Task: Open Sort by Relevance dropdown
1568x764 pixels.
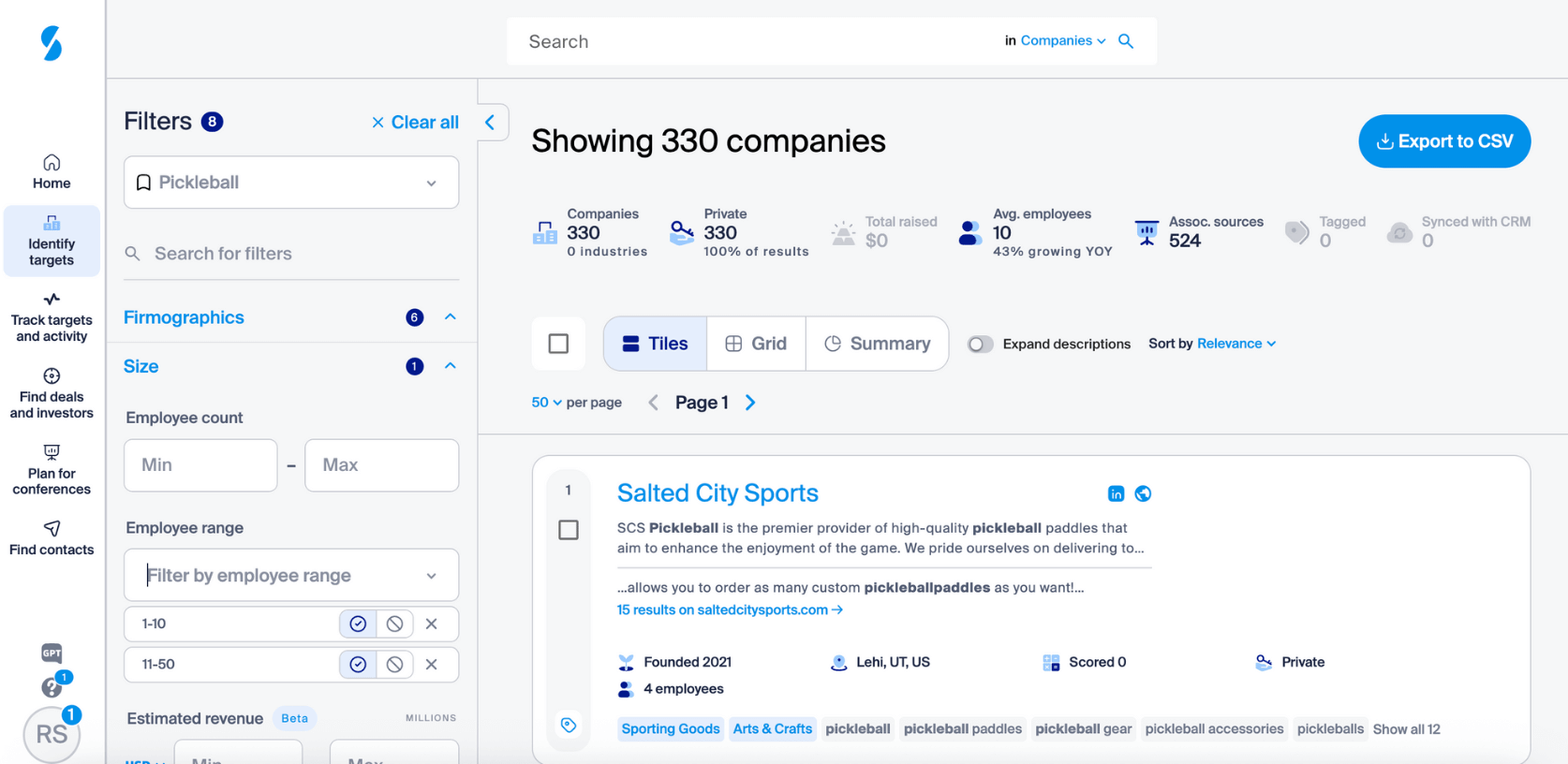Action: click(x=1236, y=344)
